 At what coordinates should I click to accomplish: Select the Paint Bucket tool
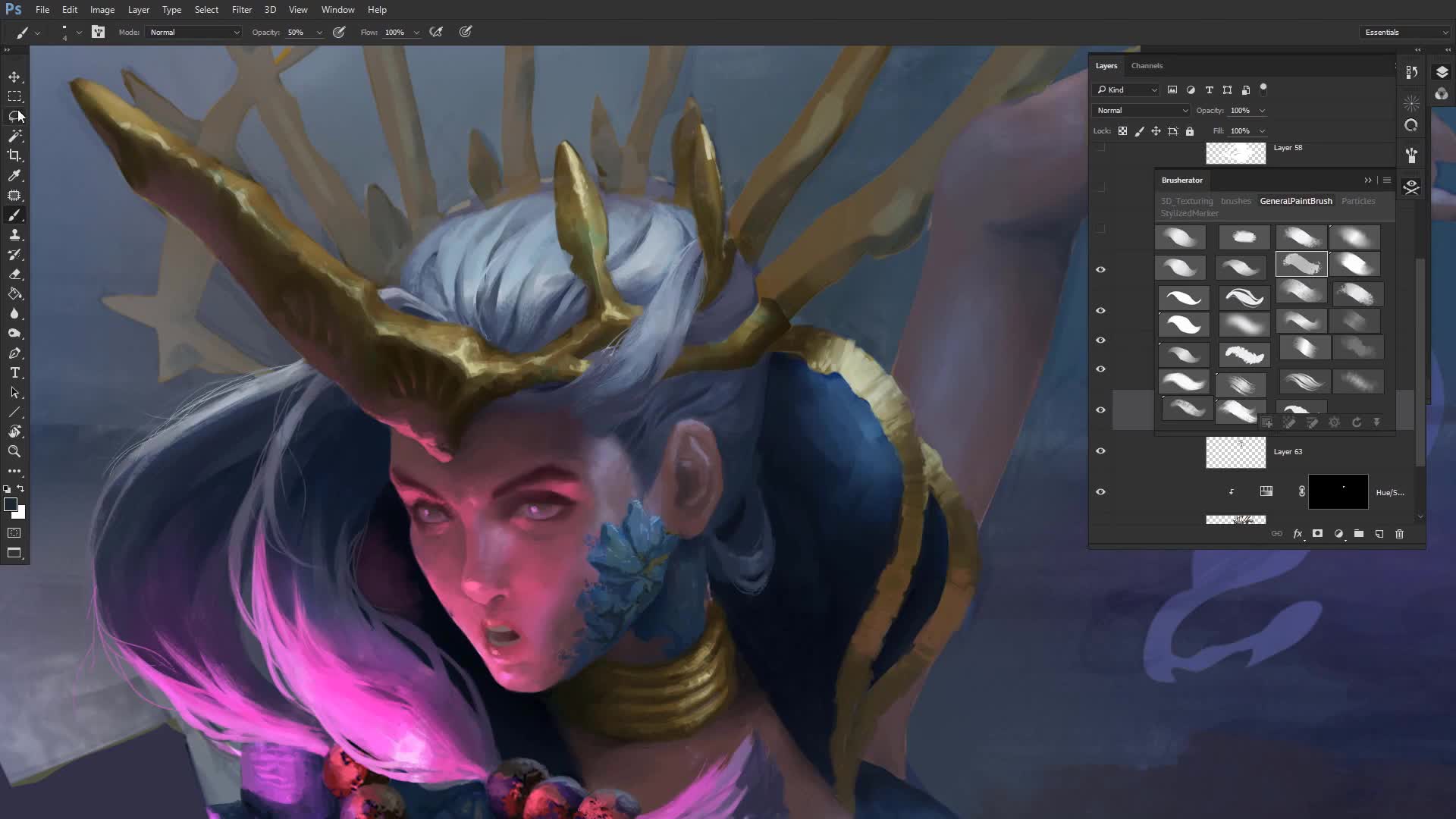pyautogui.click(x=14, y=294)
